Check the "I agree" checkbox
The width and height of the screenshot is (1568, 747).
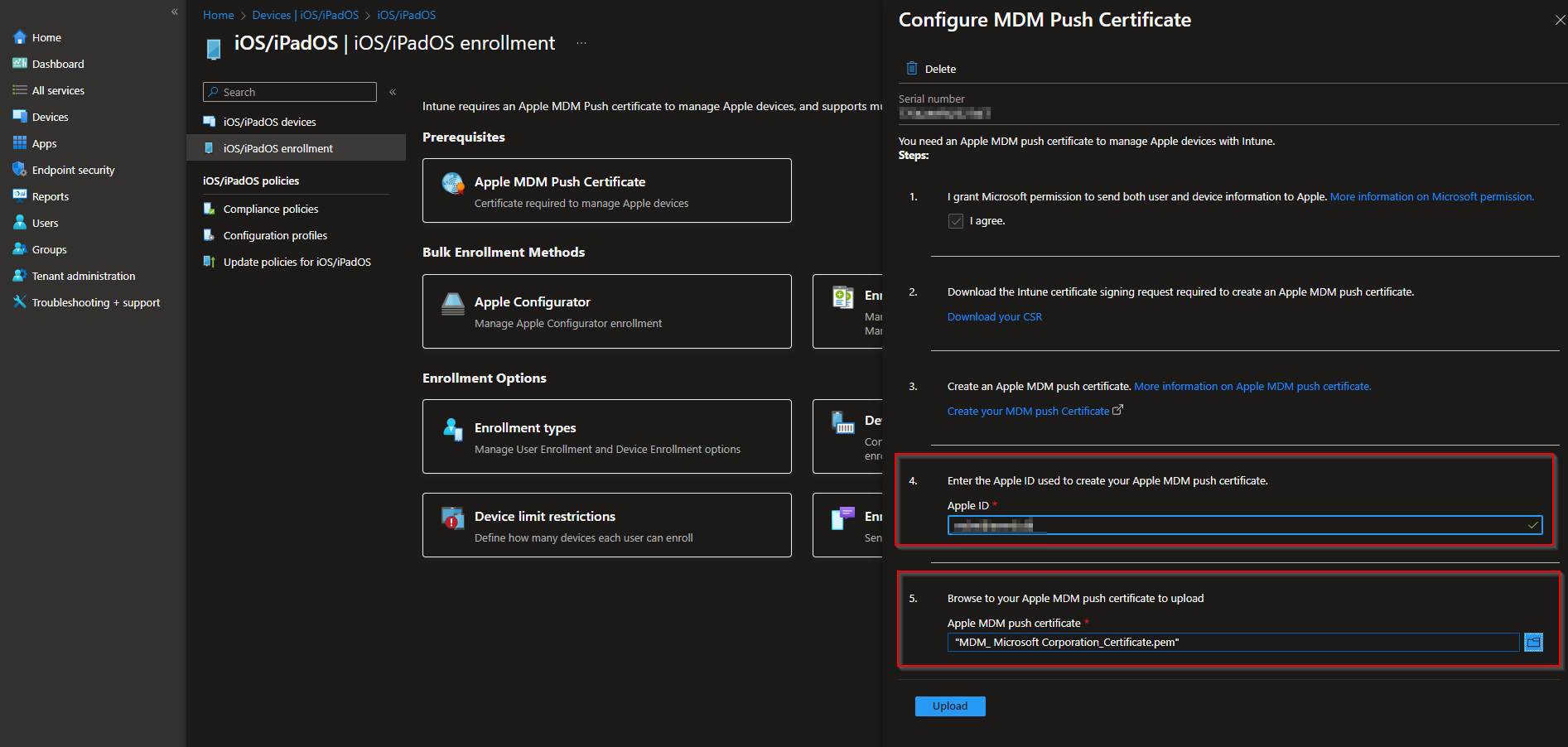pyautogui.click(x=957, y=220)
